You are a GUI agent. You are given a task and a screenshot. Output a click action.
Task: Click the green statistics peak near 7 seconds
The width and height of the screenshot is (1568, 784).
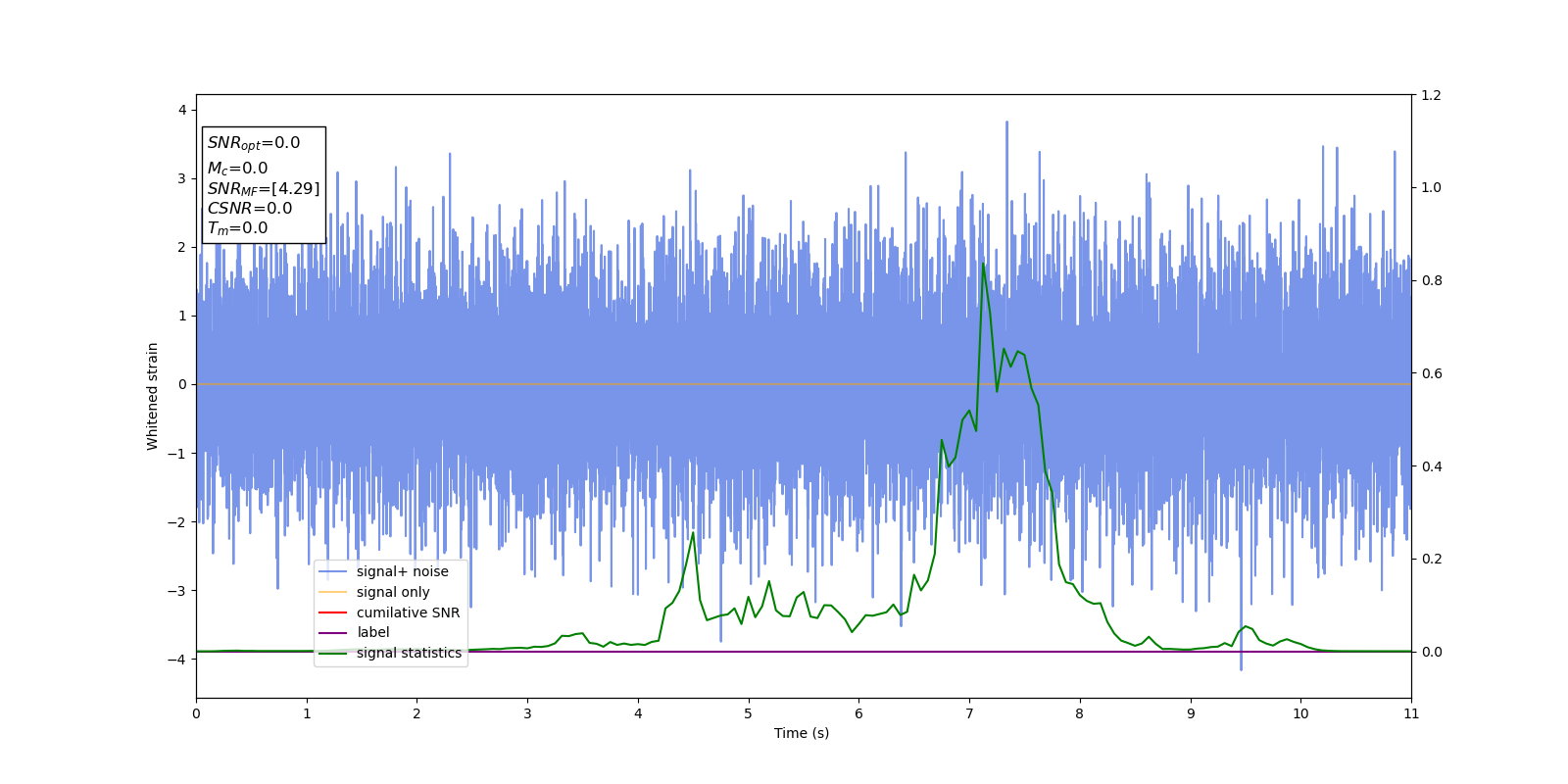click(983, 264)
